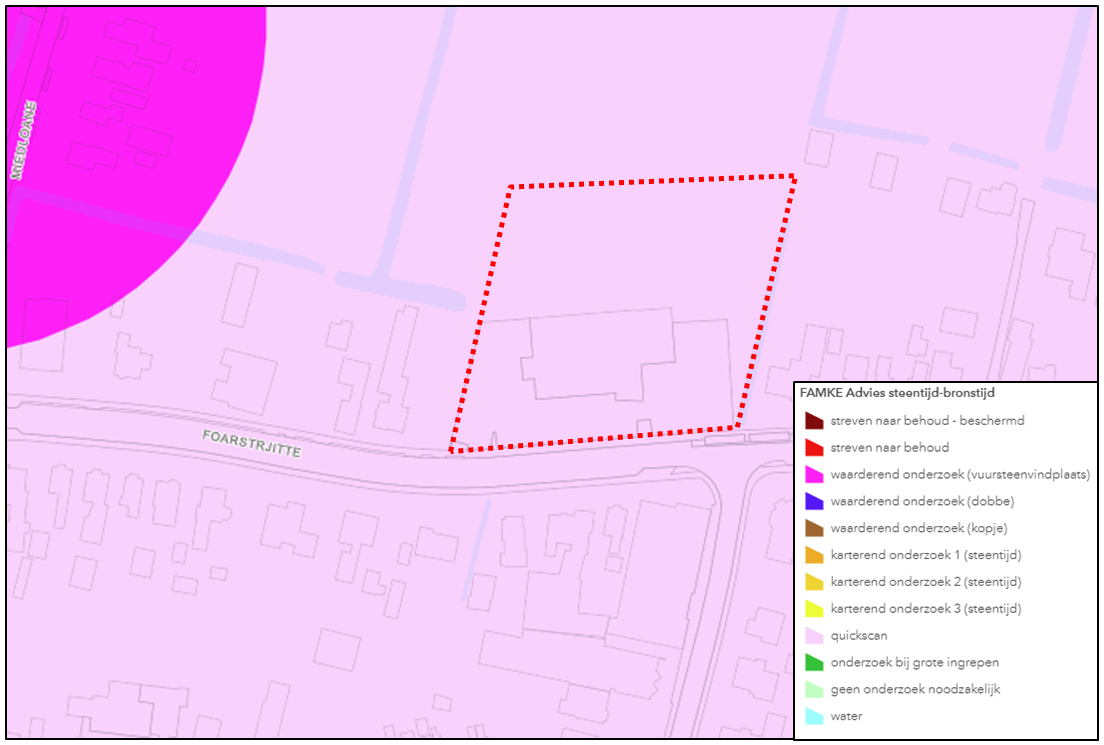Screen dimensions: 1104x745
Task: Click the 'quickscan' legend label
Action: tap(859, 636)
